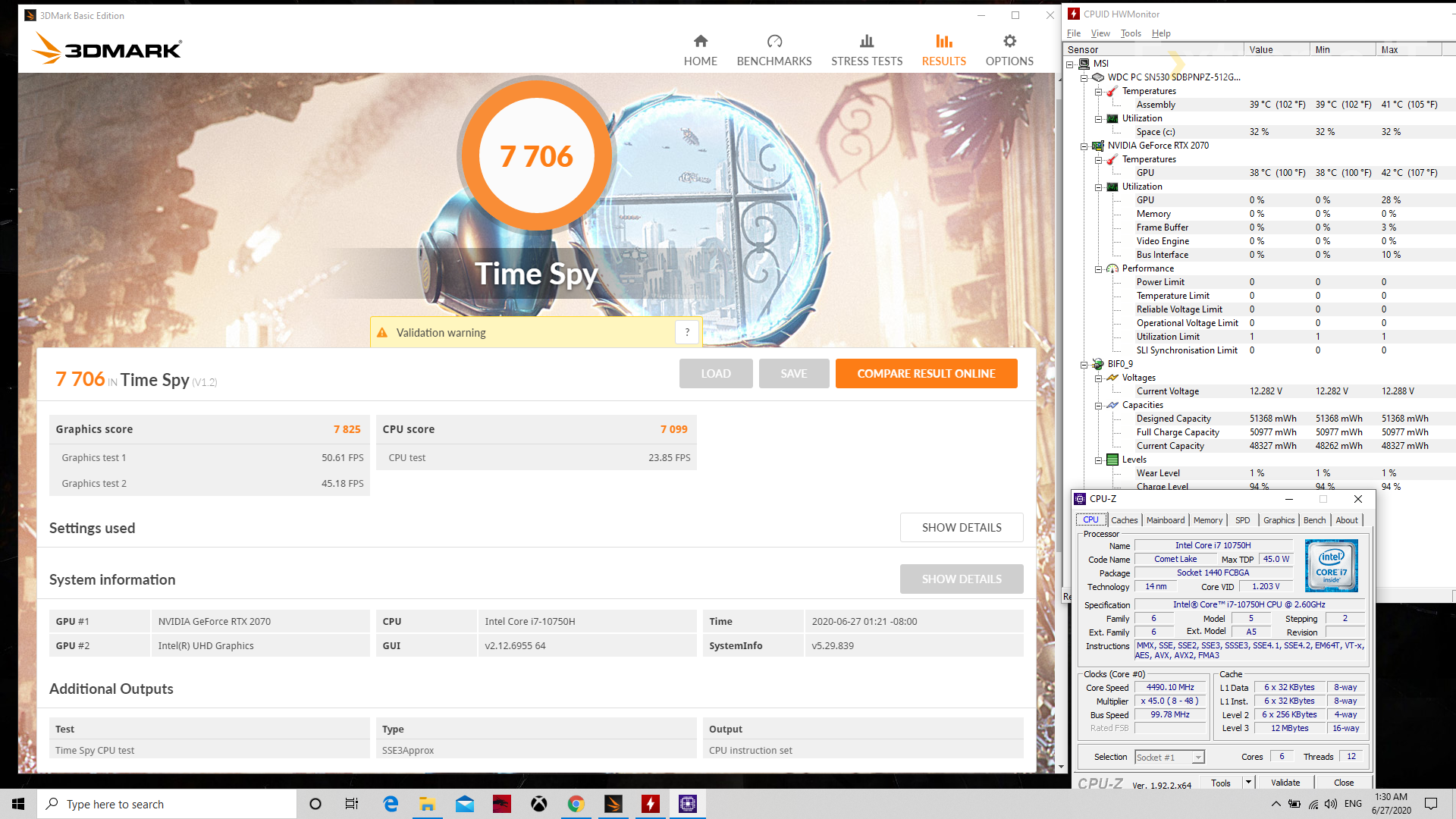Open battery status in system tray
1456x819 pixels.
click(x=1294, y=804)
